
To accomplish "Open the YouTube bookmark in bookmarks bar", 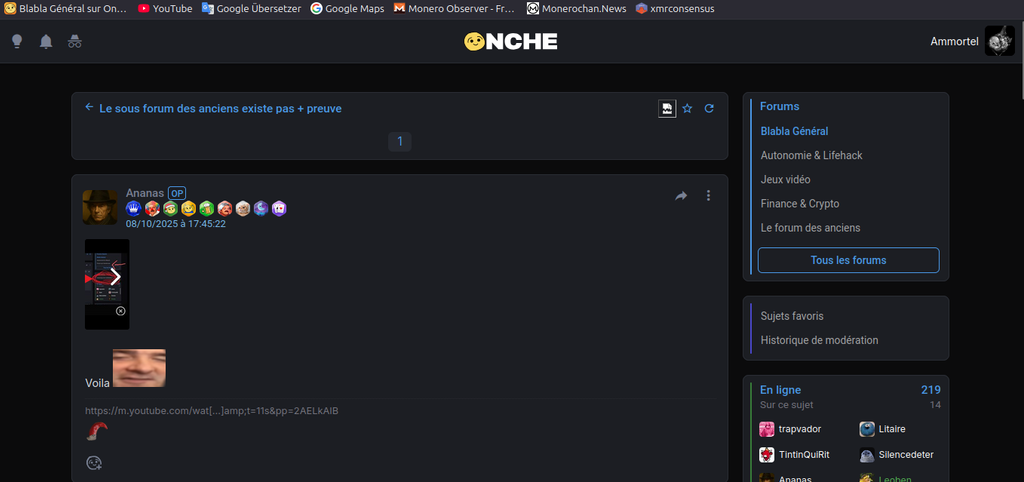I will tap(165, 8).
